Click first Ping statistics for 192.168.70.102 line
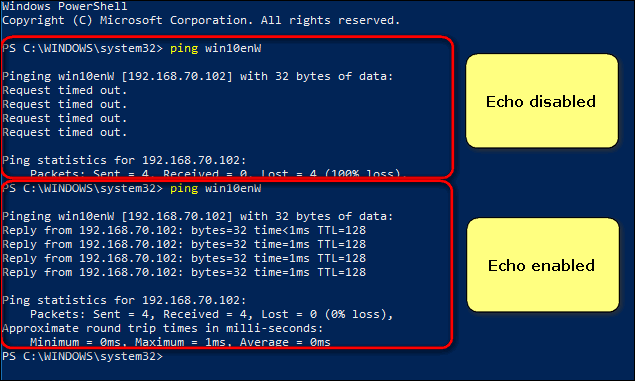The height and width of the screenshot is (381, 635). pyautogui.click(x=124, y=160)
